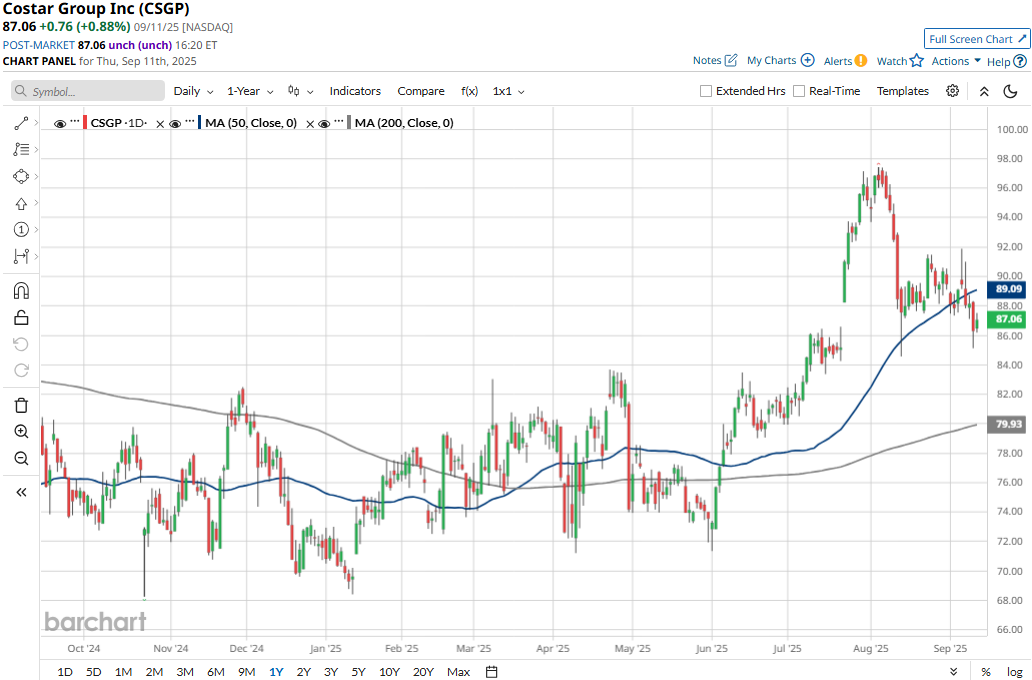The height and width of the screenshot is (680, 1032).
Task: Enable the Extended Hrs checkbox
Action: [706, 91]
